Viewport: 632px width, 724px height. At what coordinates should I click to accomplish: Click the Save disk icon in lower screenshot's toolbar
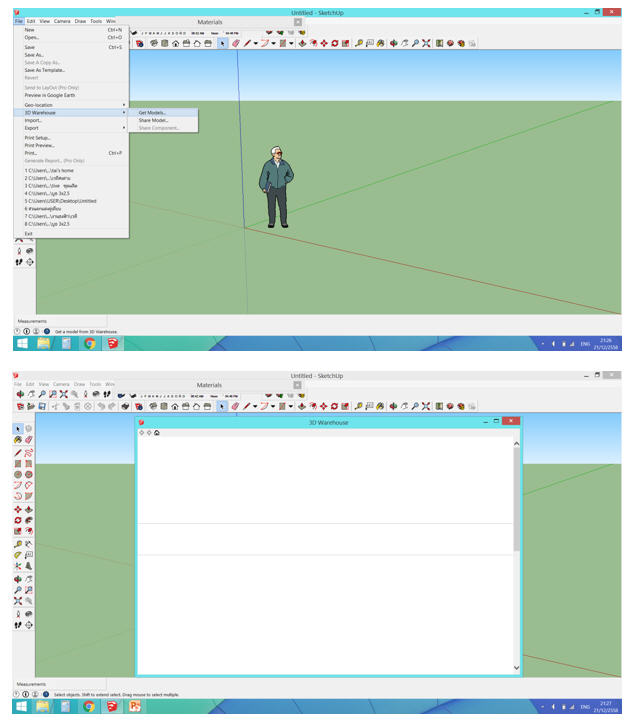pos(42,406)
